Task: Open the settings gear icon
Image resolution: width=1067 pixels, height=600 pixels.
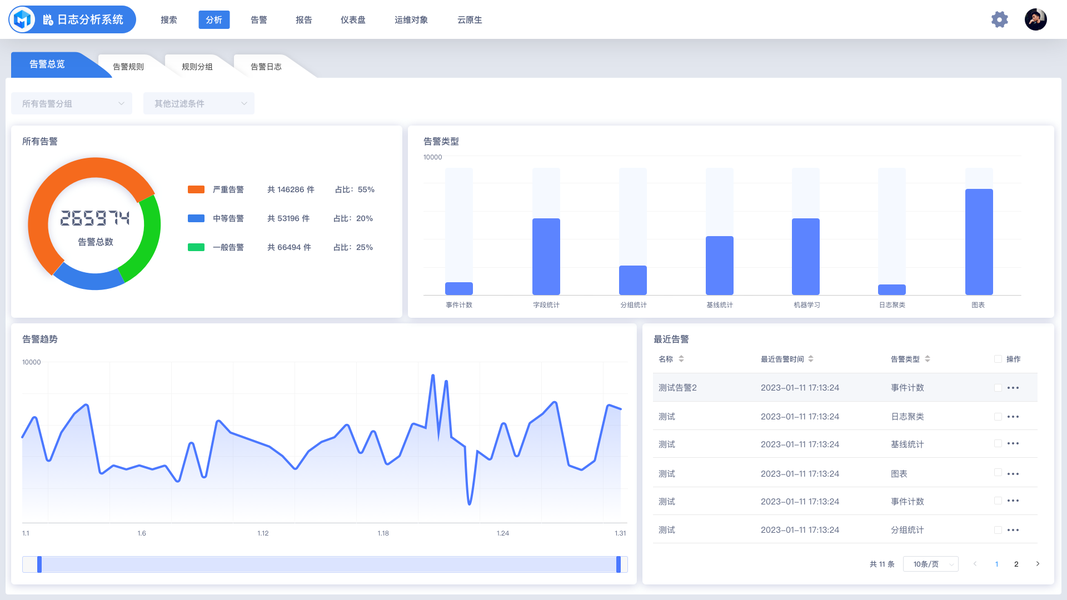Action: [999, 19]
